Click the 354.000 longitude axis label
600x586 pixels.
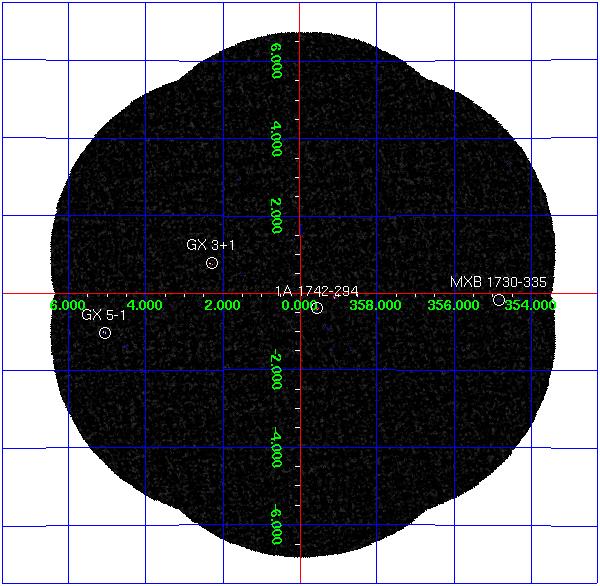530,305
